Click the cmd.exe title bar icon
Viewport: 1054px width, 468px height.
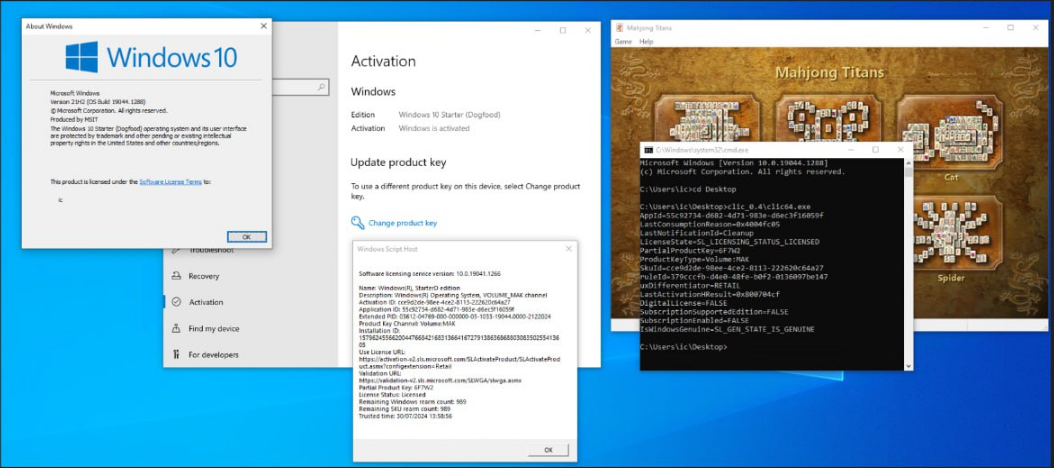pos(649,150)
